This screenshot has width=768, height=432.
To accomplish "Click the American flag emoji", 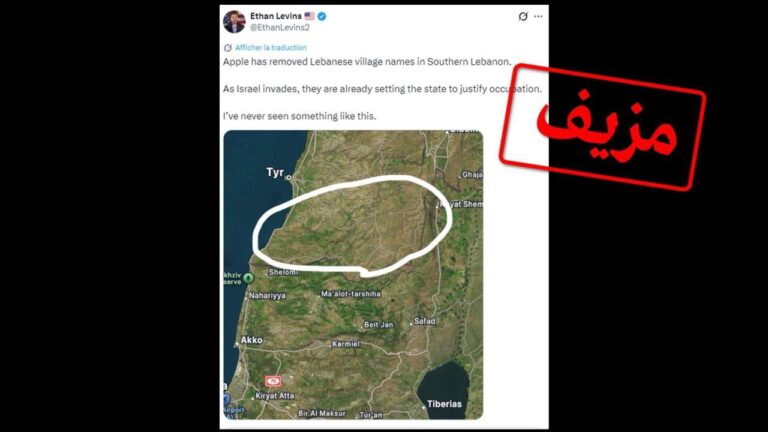I will pos(310,16).
